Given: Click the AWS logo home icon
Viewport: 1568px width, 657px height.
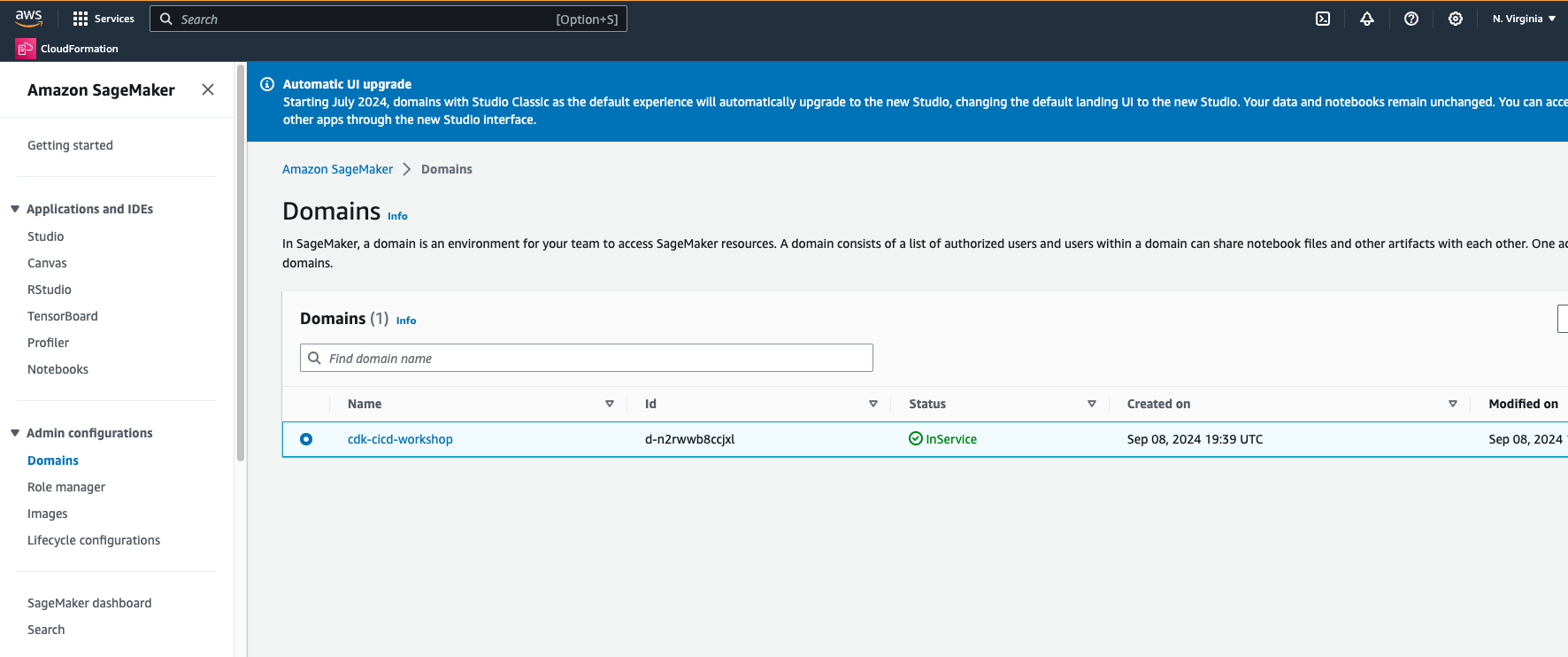Looking at the screenshot, I should (28, 18).
